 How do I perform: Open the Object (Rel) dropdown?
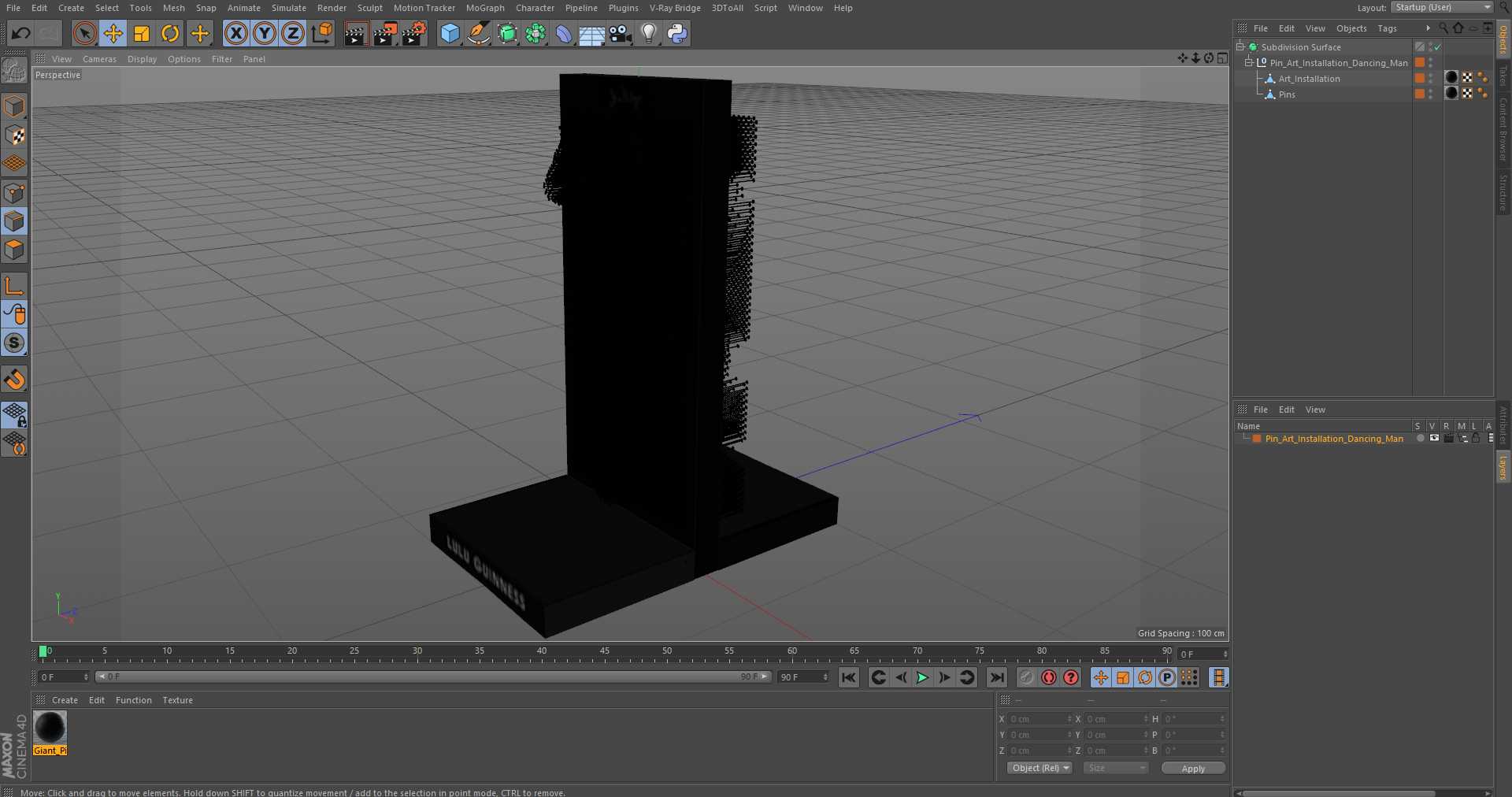pos(1040,768)
